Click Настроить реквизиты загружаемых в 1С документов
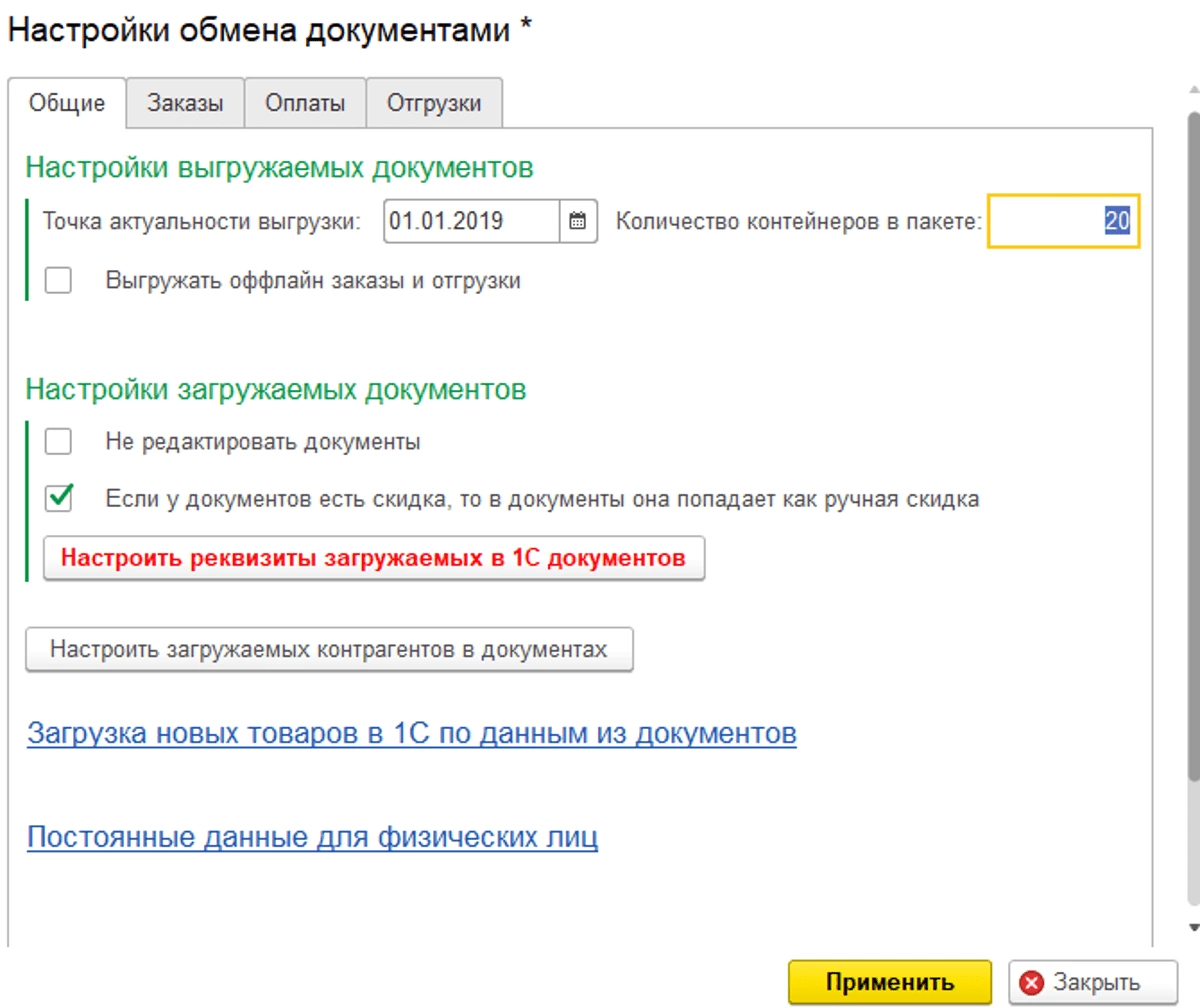1200x1008 pixels. (374, 558)
